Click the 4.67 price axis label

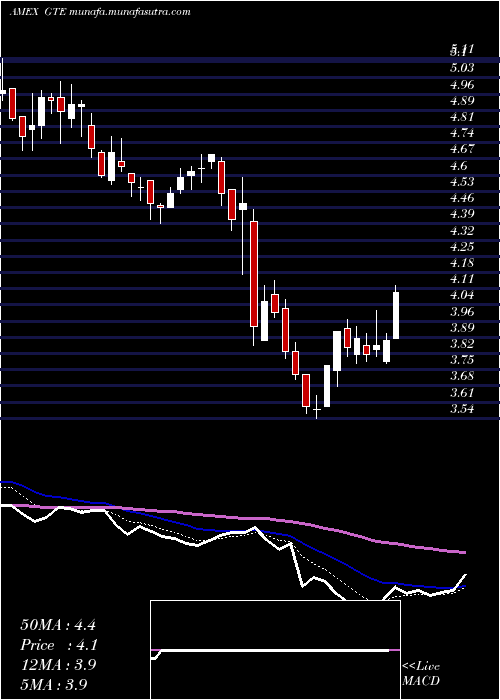[x=462, y=149]
